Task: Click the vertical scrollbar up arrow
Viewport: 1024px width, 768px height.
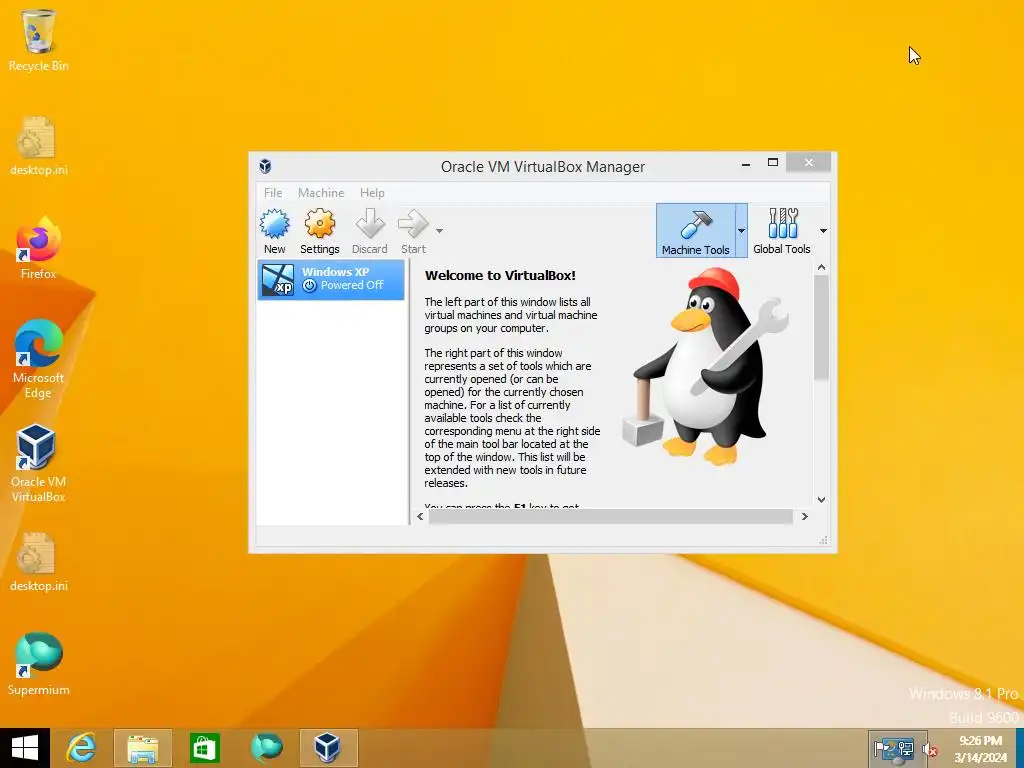Action: tap(822, 267)
